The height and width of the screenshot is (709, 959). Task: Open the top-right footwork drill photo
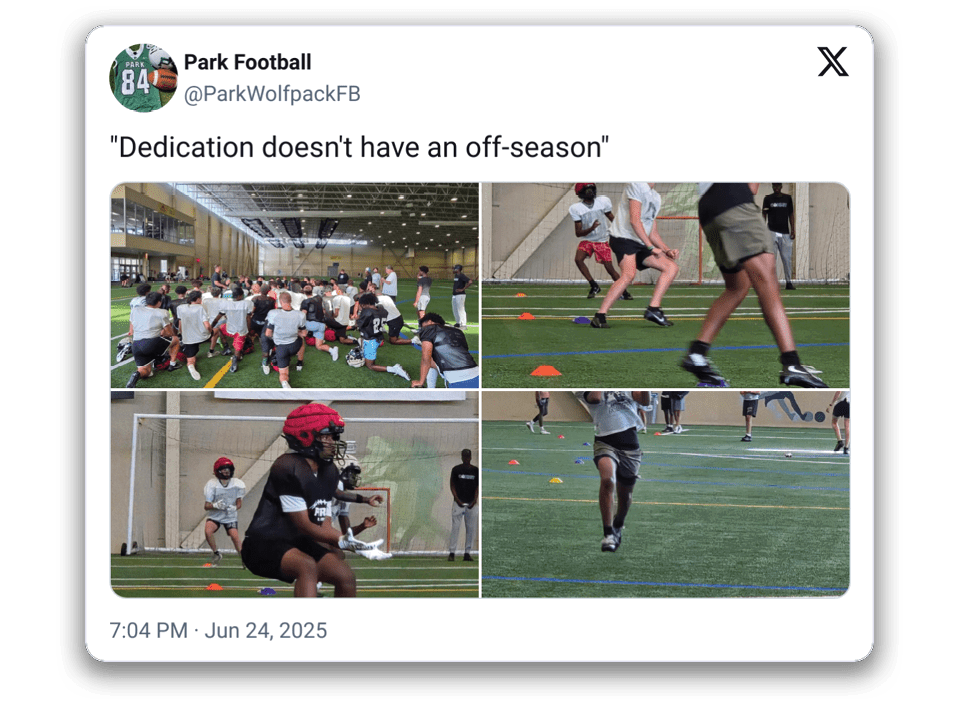(x=665, y=285)
